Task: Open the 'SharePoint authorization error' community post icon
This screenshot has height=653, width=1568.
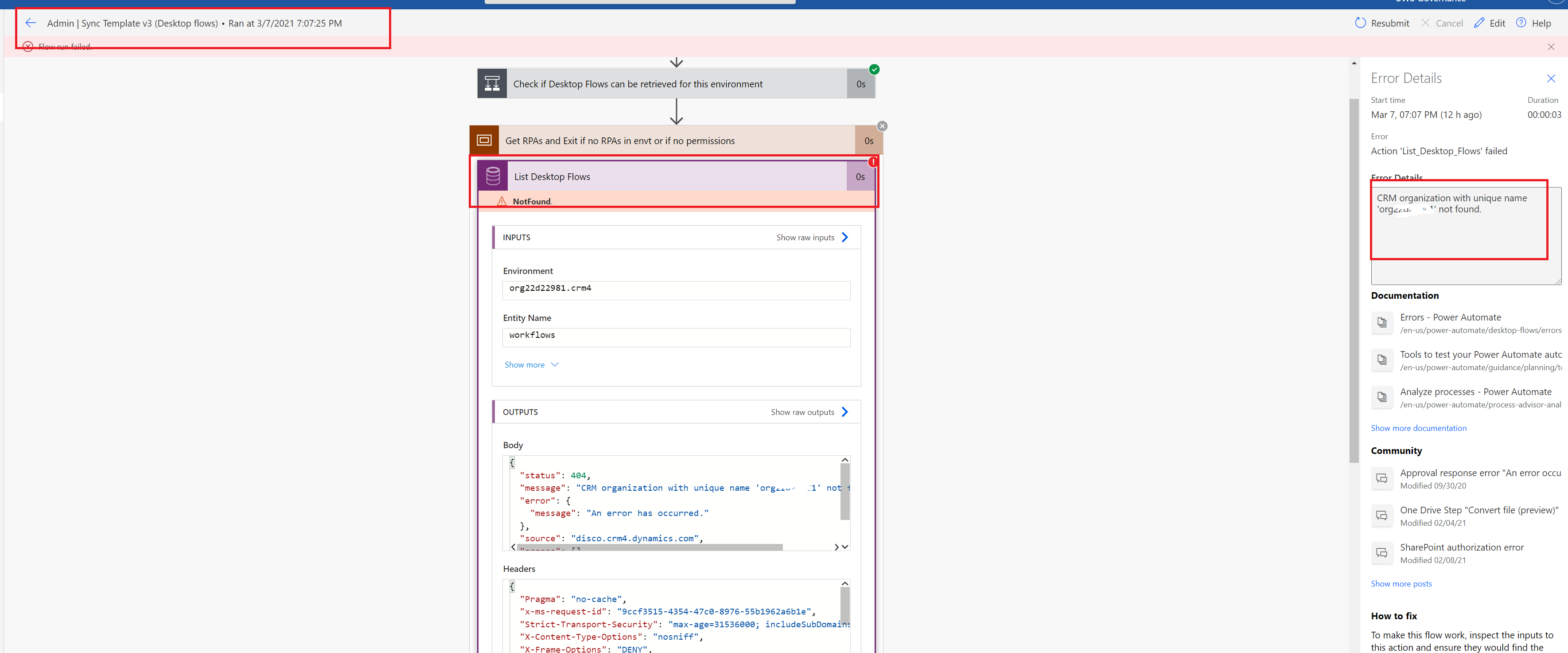Action: click(x=1382, y=552)
